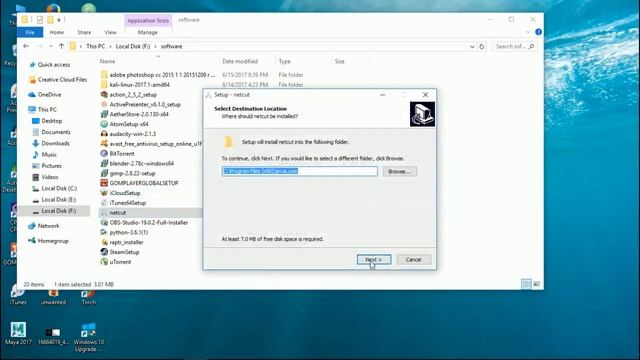
Task: Expand the ribbon chevron
Action: [528, 32]
